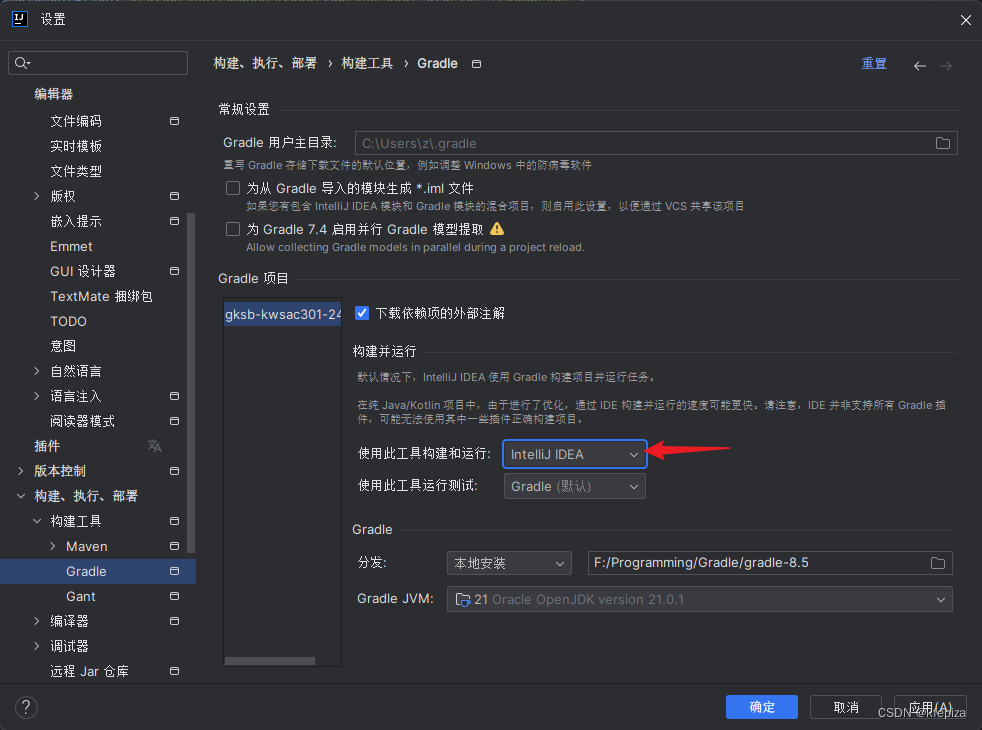
Task: Go forward with the right arrow icon
Action: pos(946,66)
